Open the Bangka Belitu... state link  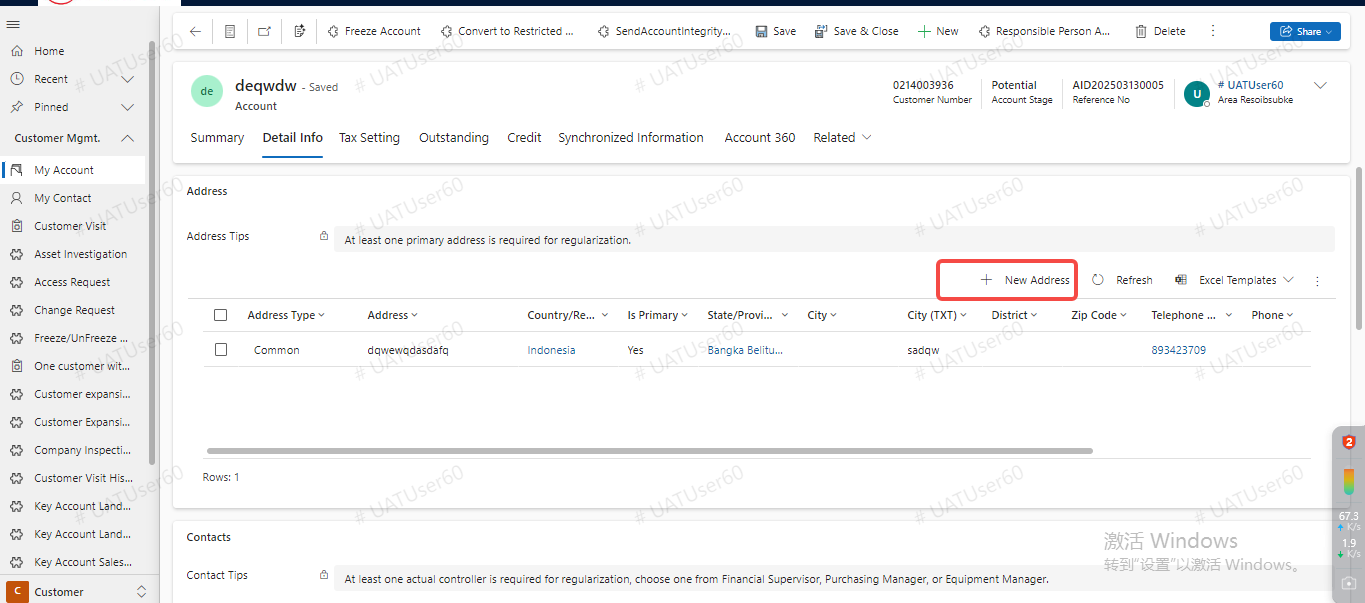coord(745,350)
